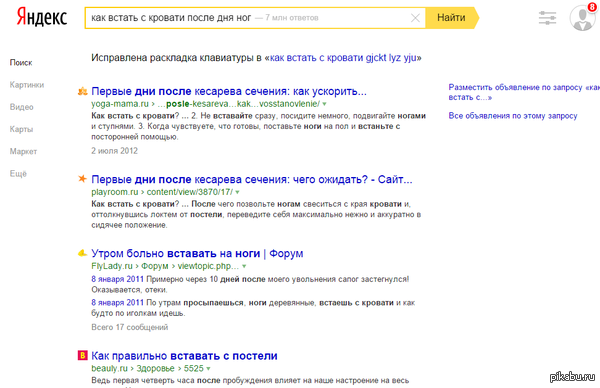Click 'Разместить объявление по запросу' link
600x388 pixels.
(523, 92)
